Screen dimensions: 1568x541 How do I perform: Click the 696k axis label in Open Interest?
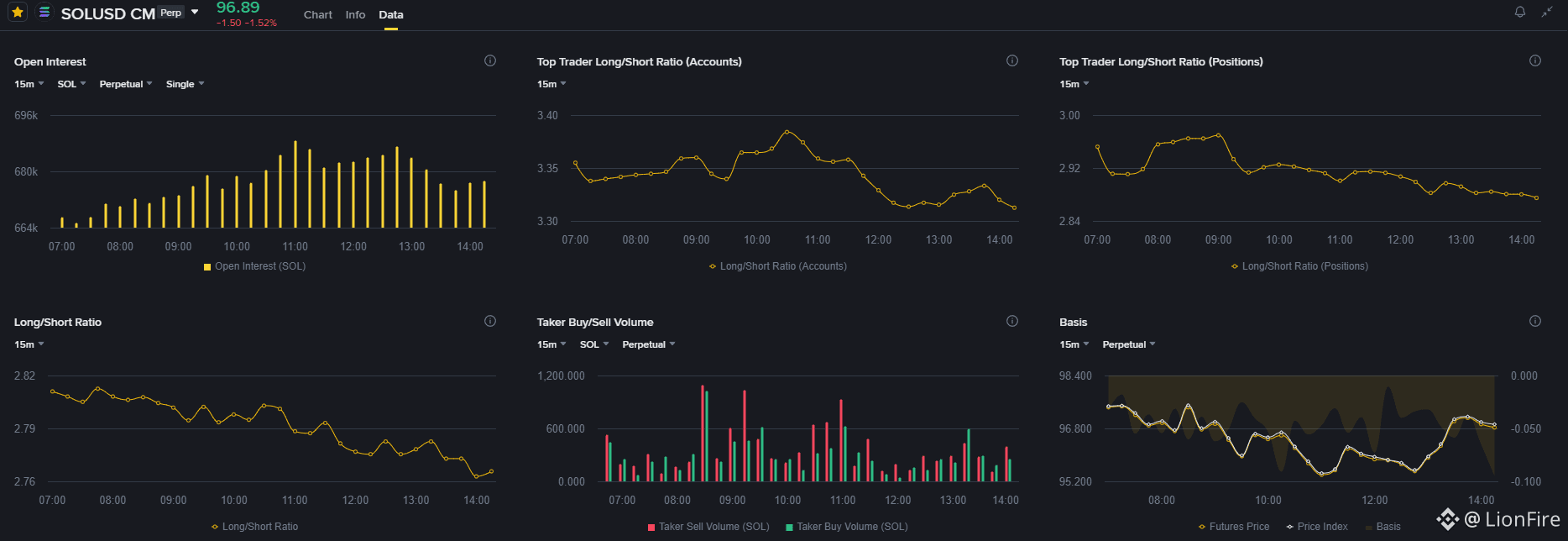click(26, 115)
